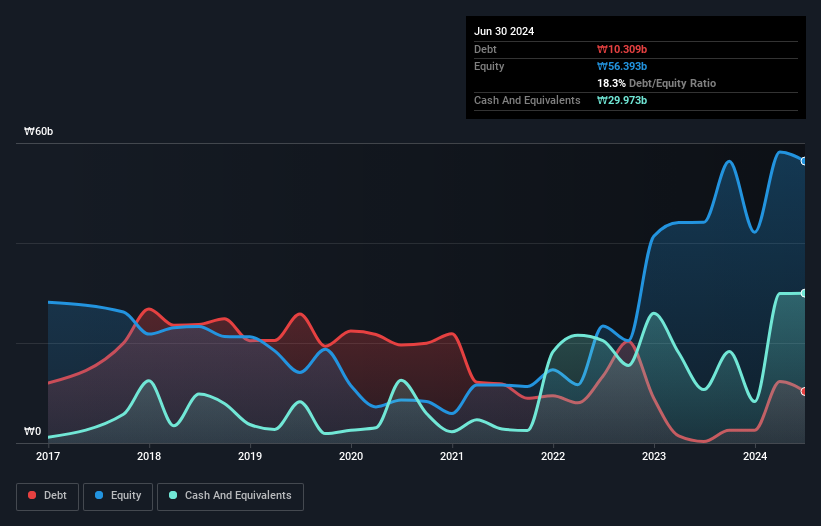Select the 2019 x-axis label
821x526 pixels.
250,456
